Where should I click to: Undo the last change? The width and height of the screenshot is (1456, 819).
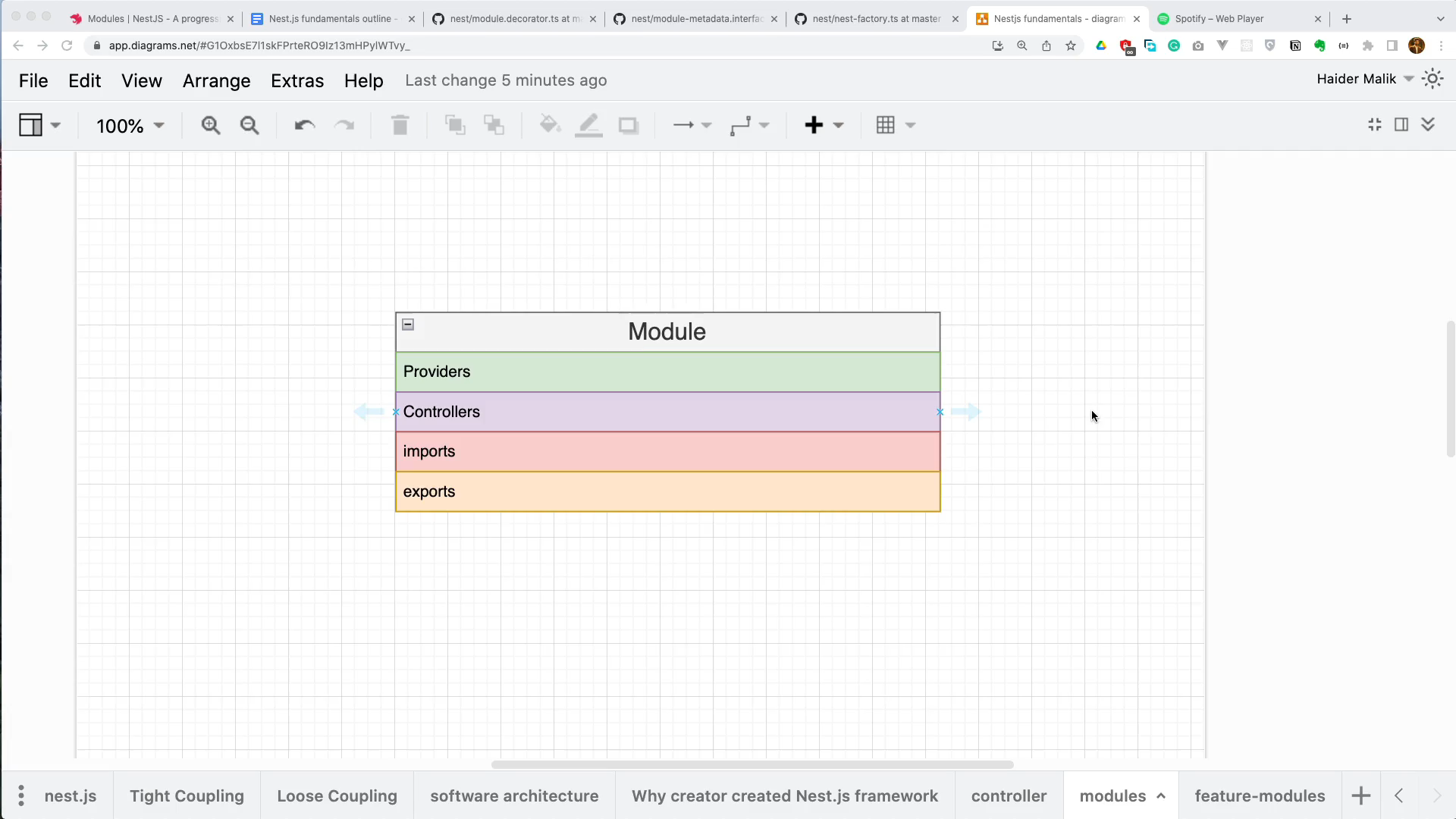tap(305, 126)
